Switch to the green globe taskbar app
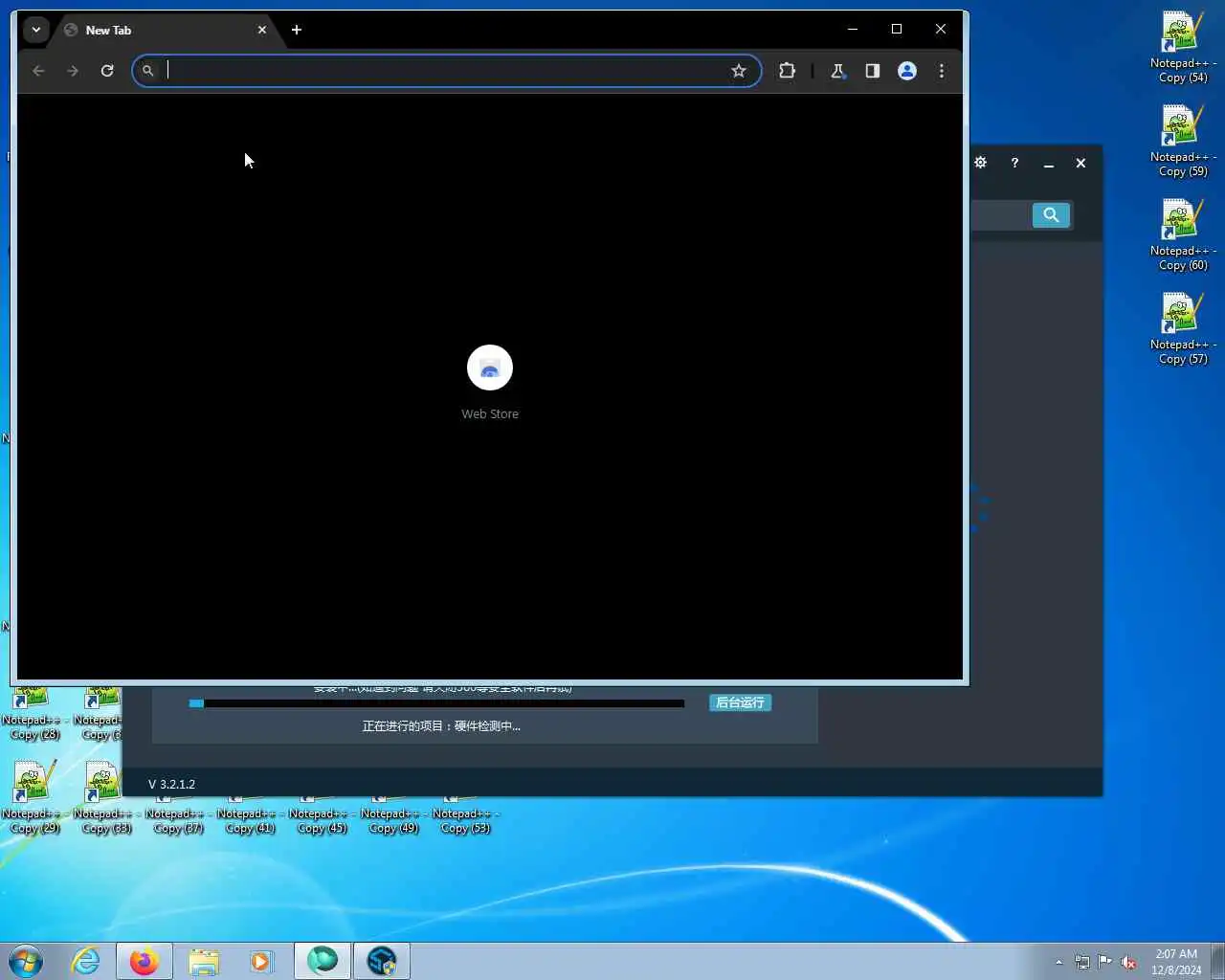The height and width of the screenshot is (980, 1225). point(323,961)
